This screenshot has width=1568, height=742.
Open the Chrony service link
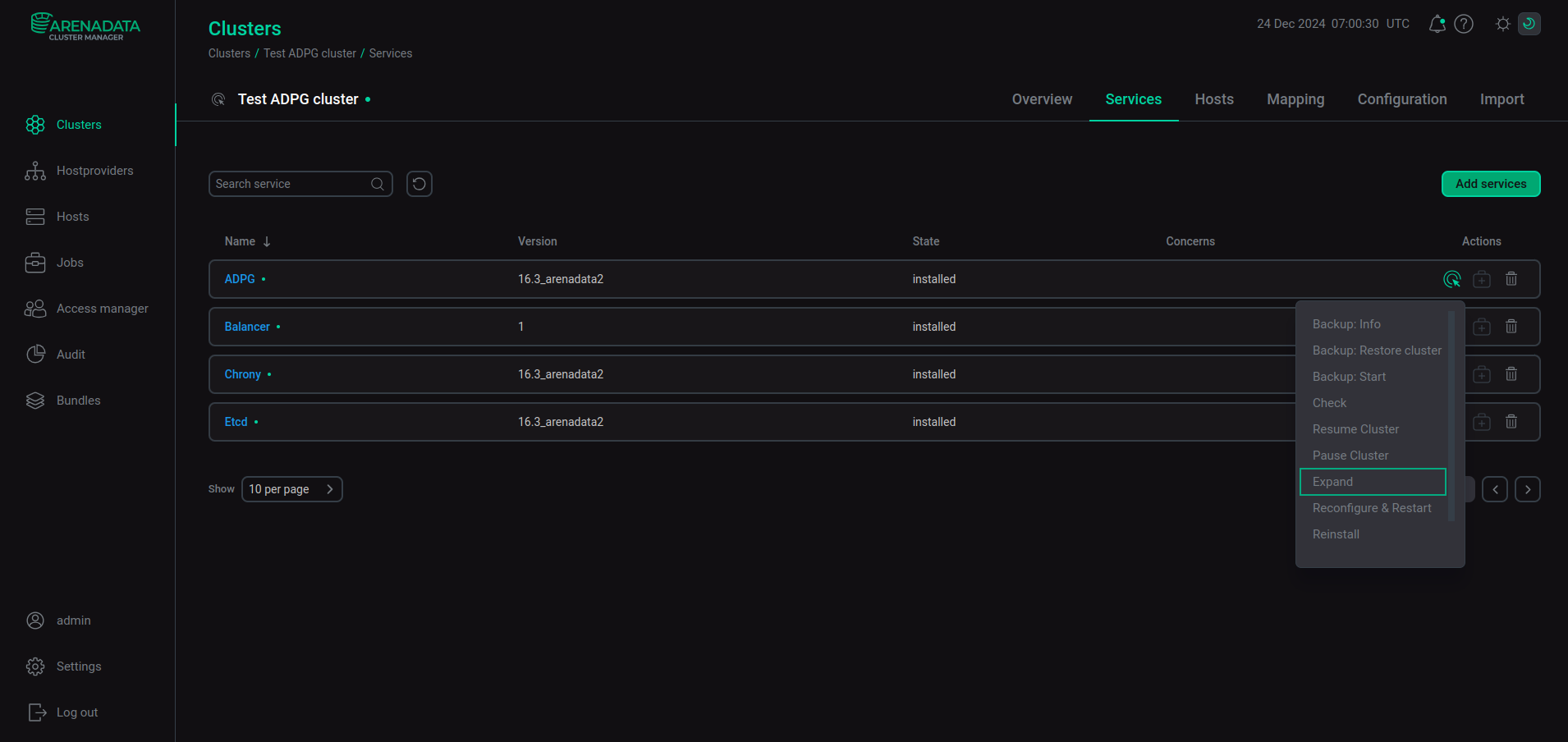tap(243, 374)
